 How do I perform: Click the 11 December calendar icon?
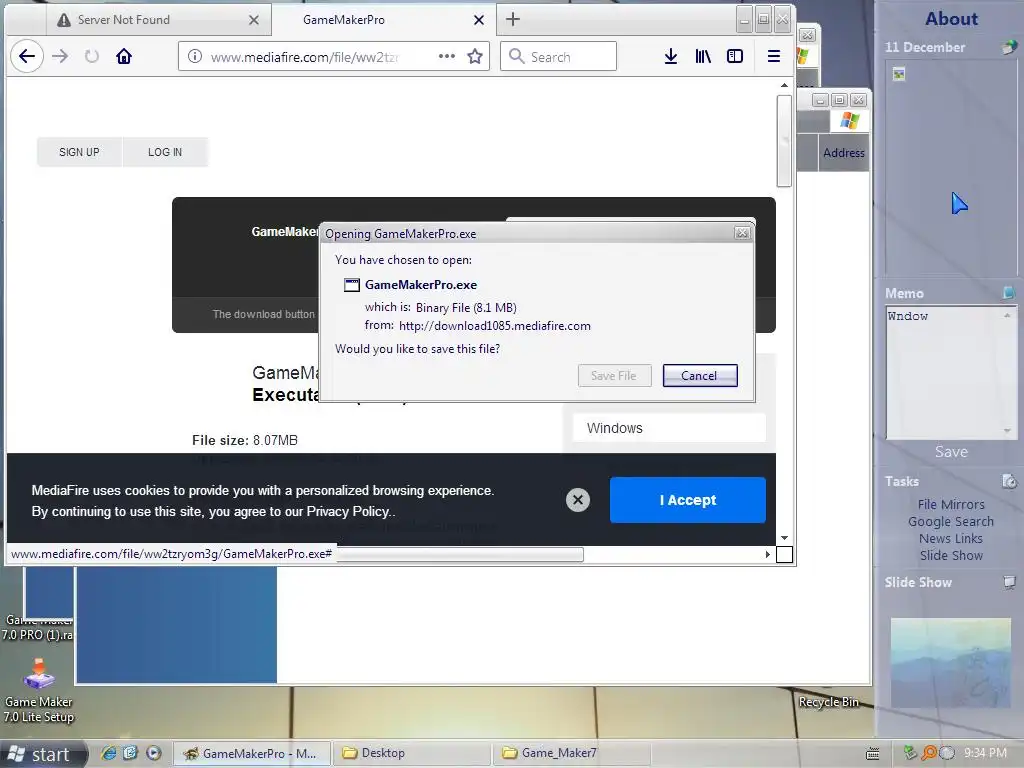[1010, 47]
